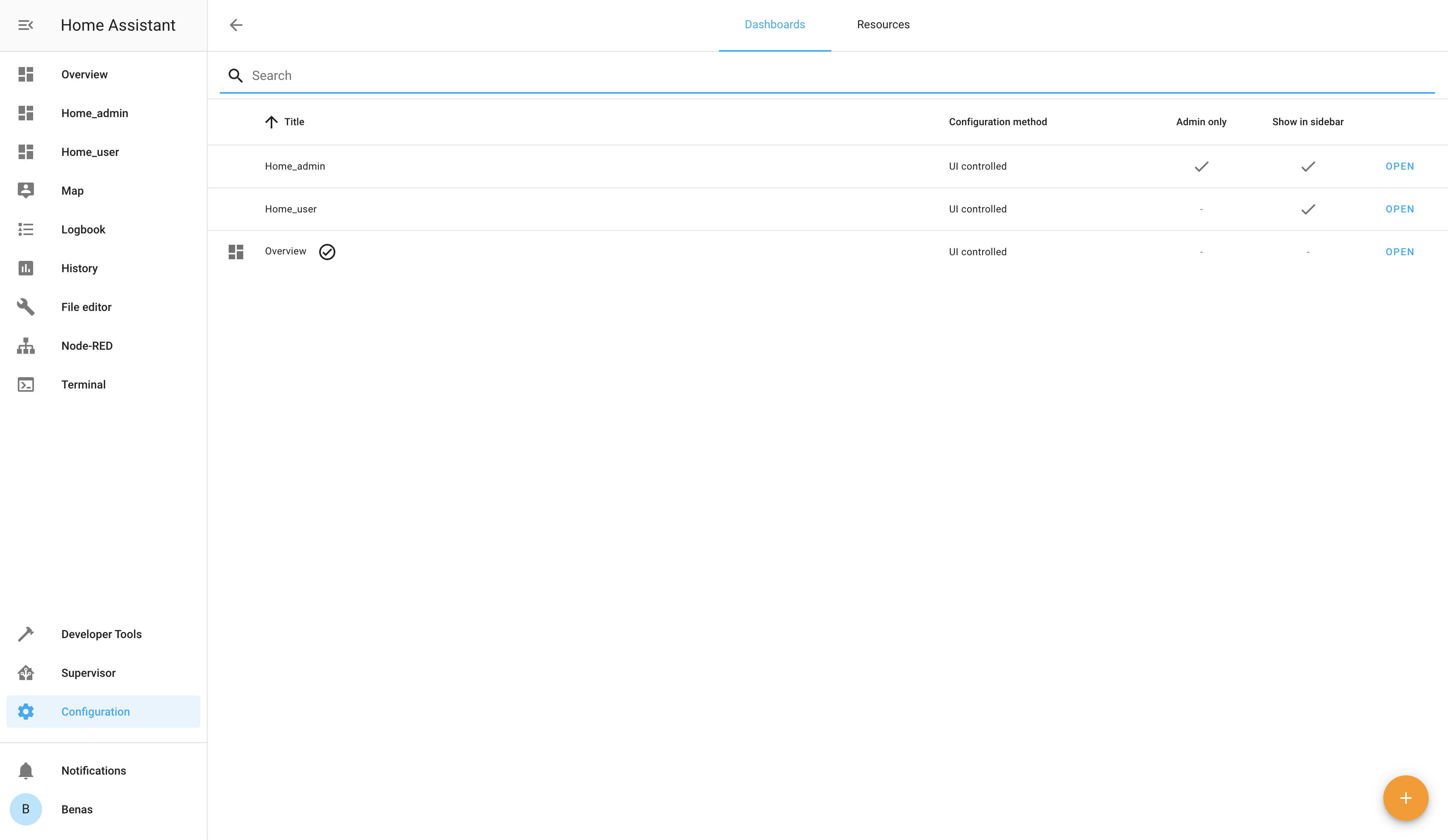Select the Overview dashboard in the sidebar
Image resolution: width=1448 pixels, height=840 pixels.
[x=84, y=74]
